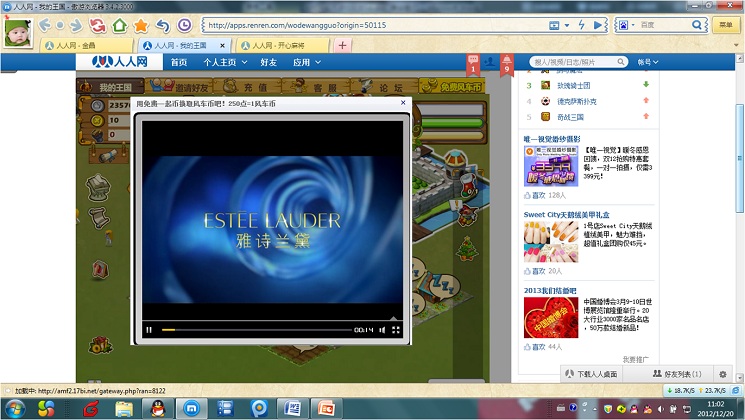The height and width of the screenshot is (420, 745).
Task: Open the yellow 菜单 menu button
Action: tap(726, 25)
